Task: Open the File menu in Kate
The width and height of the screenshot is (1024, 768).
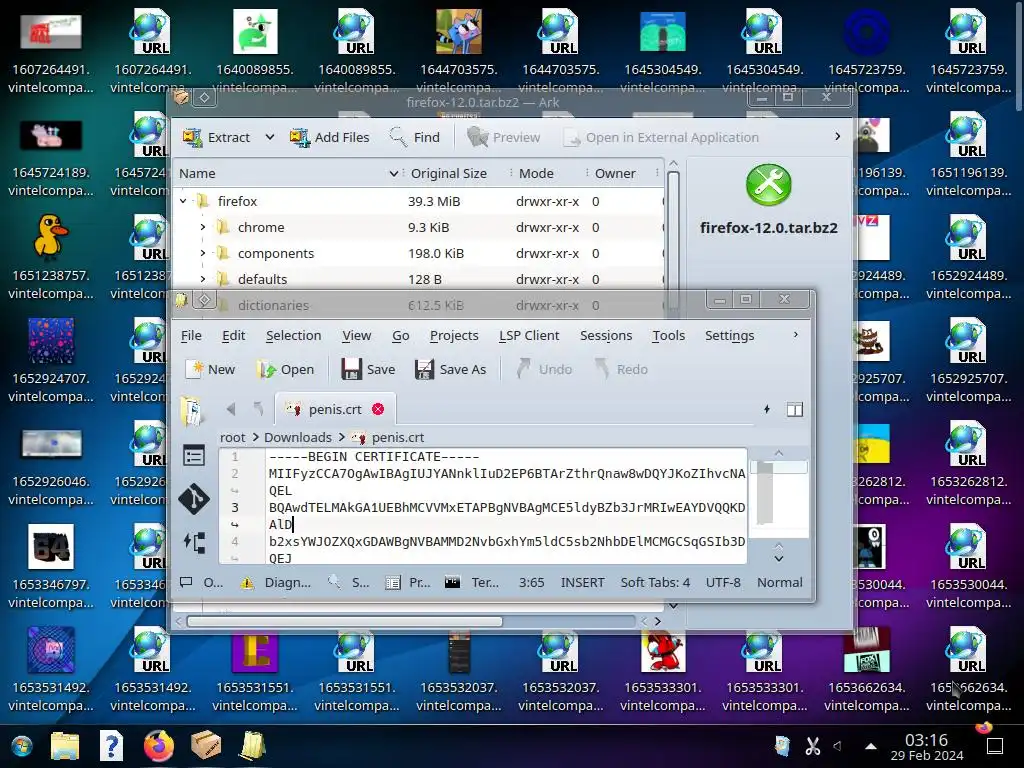Action: coord(191,336)
